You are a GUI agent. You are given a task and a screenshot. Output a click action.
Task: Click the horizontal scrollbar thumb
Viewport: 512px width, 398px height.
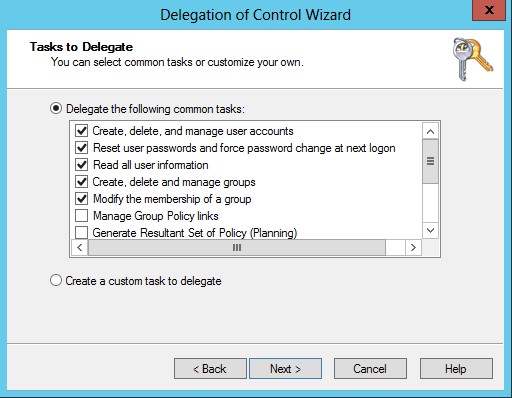point(237,248)
